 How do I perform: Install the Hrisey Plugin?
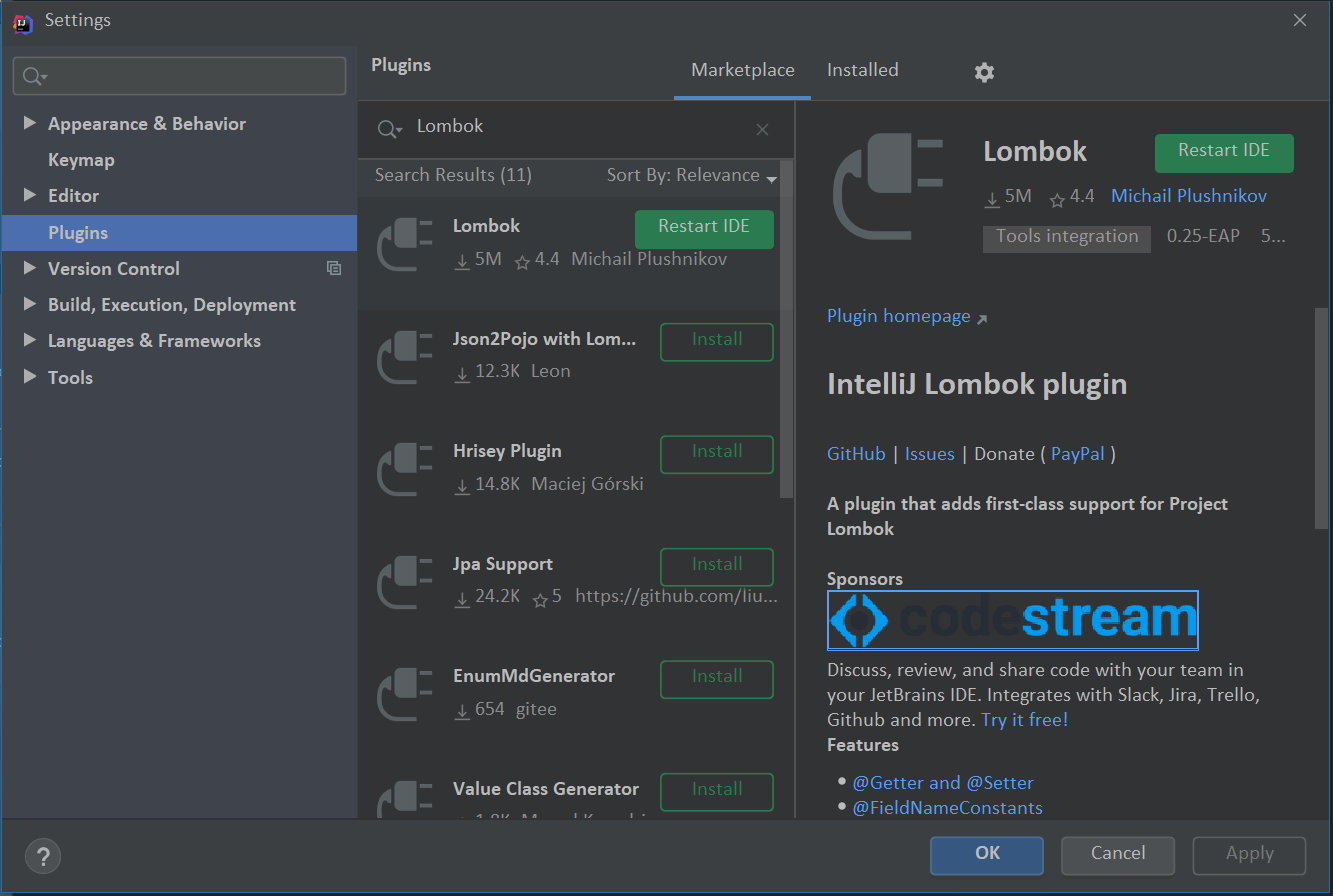[717, 454]
